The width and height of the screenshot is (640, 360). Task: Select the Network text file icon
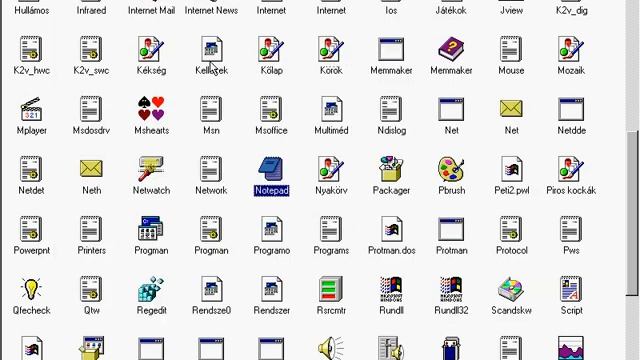pos(211,169)
